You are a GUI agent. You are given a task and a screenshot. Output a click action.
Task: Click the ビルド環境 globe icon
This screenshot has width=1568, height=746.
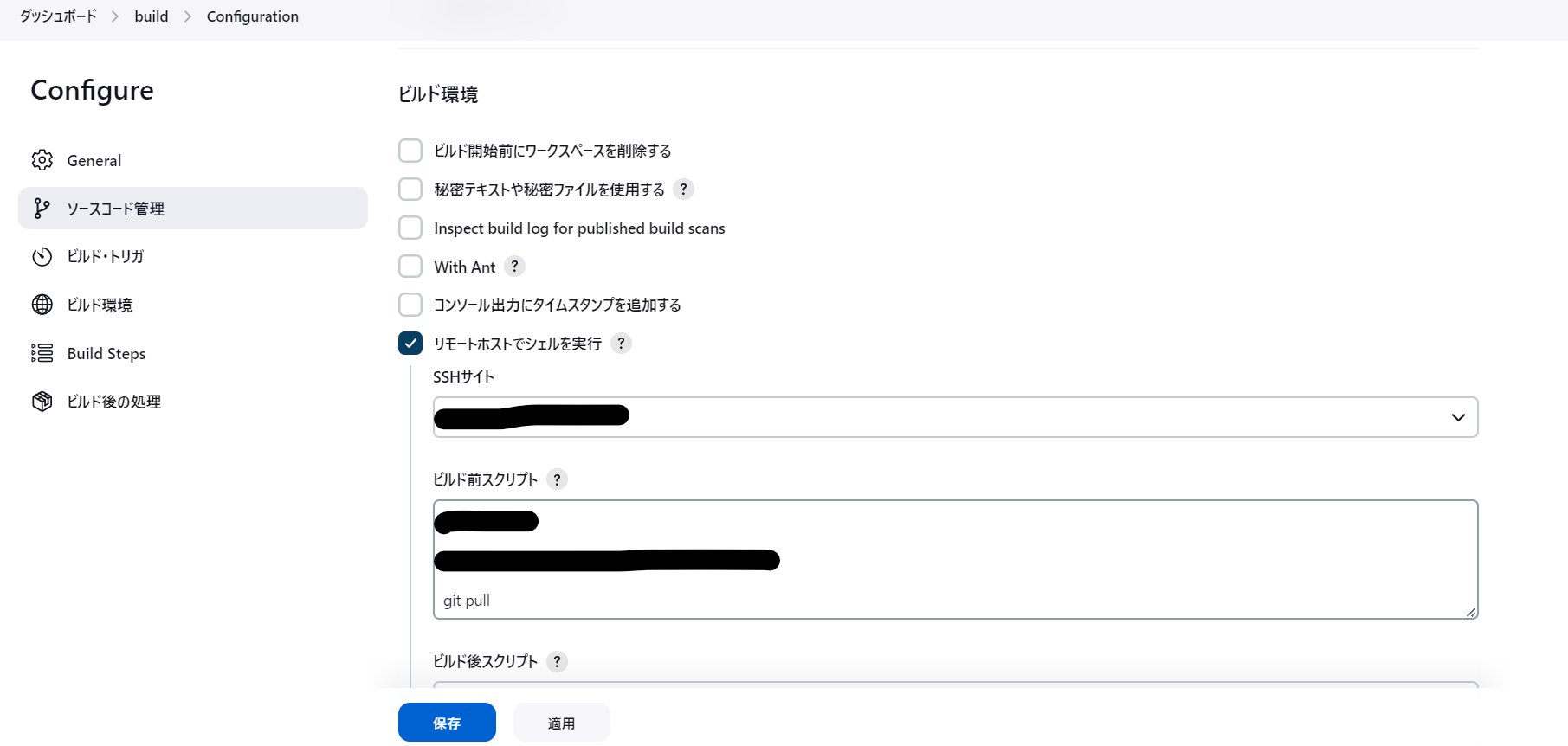pos(42,305)
